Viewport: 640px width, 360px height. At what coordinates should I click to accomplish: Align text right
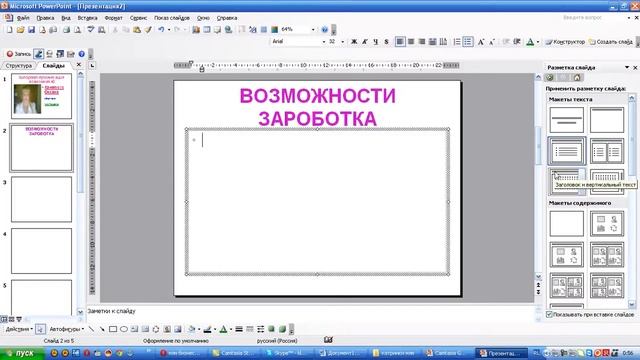pyautogui.click(x=422, y=42)
